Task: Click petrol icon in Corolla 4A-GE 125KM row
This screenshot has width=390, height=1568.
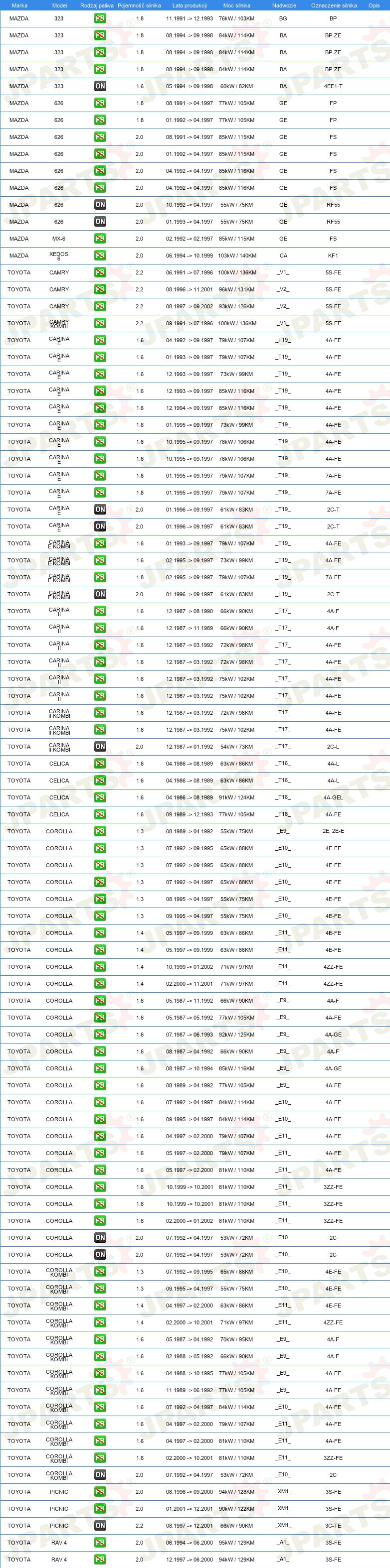Action: 100,1034
